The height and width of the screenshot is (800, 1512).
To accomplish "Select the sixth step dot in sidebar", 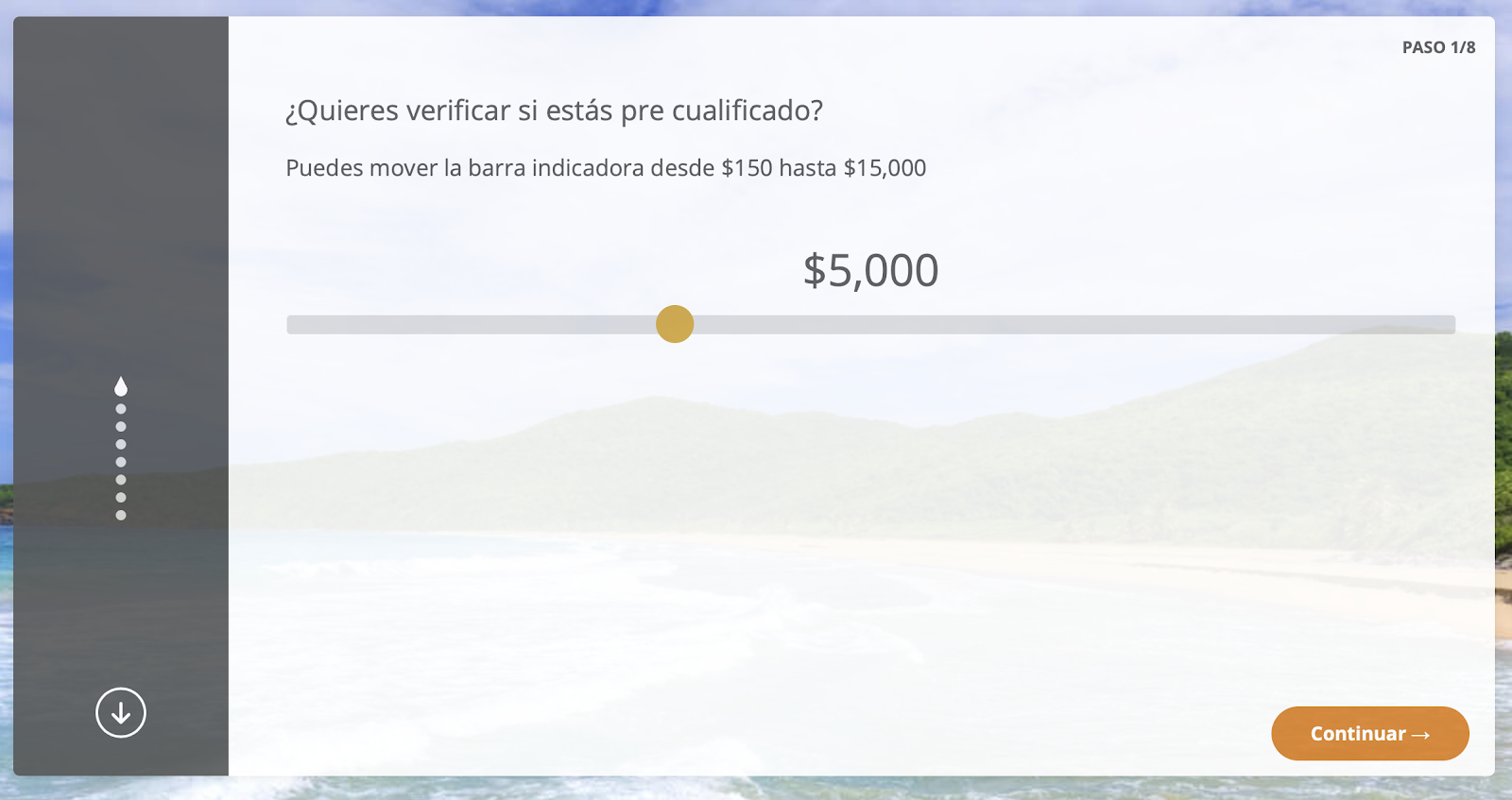I will coord(121,480).
